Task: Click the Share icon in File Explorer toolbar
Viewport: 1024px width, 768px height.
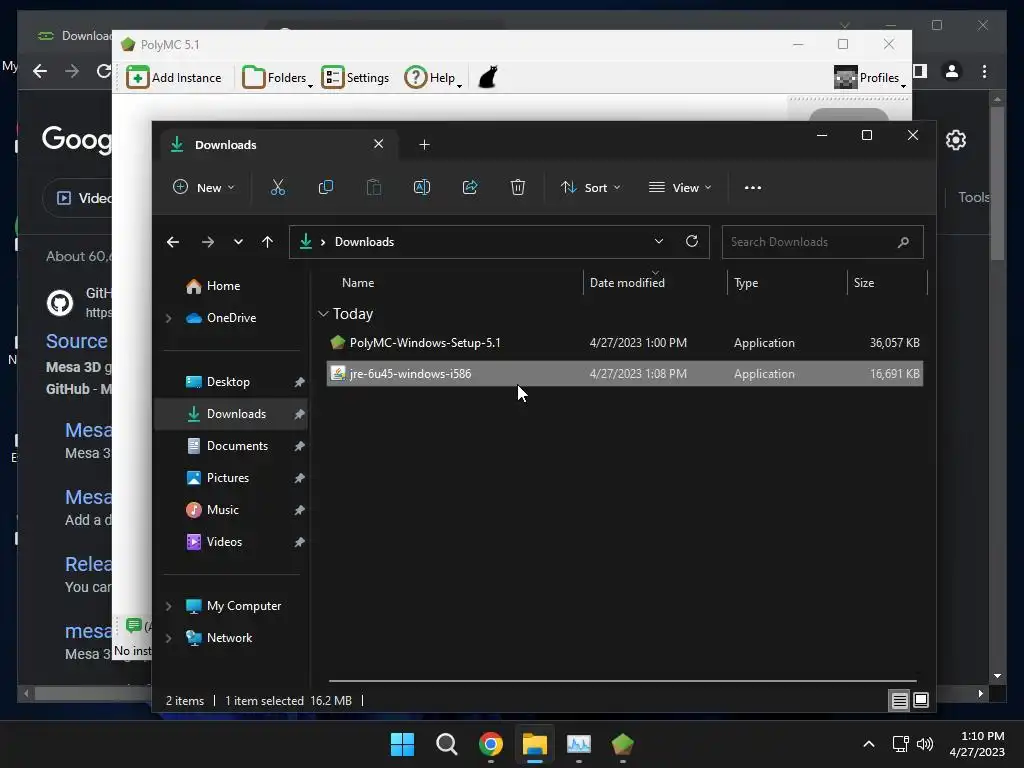Action: point(470,187)
